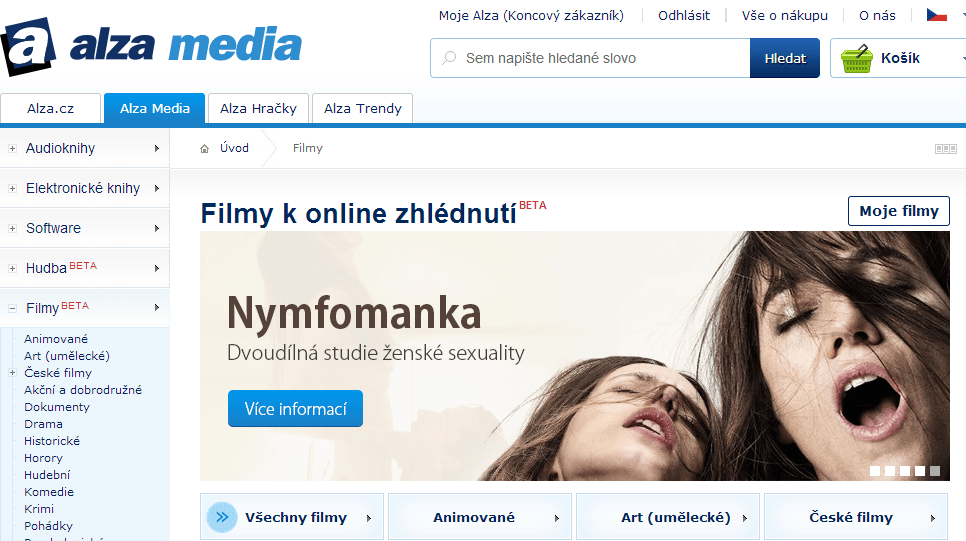The width and height of the screenshot is (966, 541).
Task: Open the Art (umělecké) category button below banner
Action: [x=668, y=517]
